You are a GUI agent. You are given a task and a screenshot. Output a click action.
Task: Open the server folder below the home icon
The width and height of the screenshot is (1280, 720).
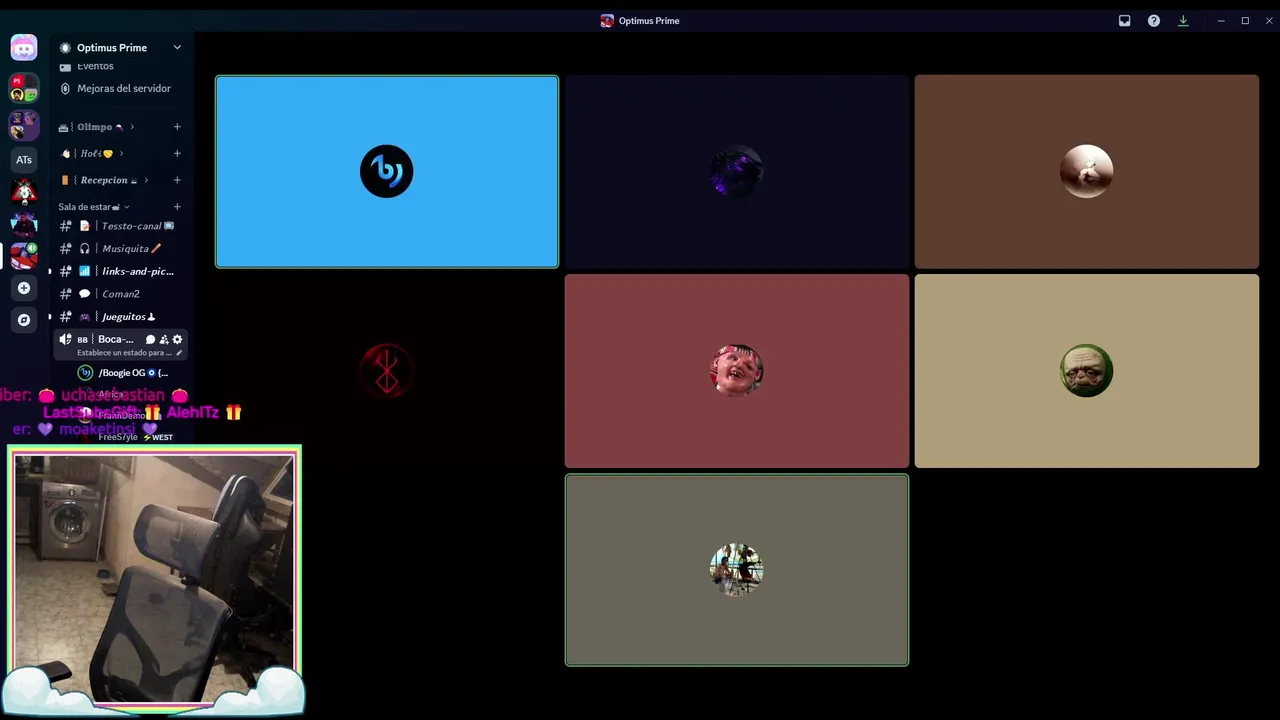24,88
